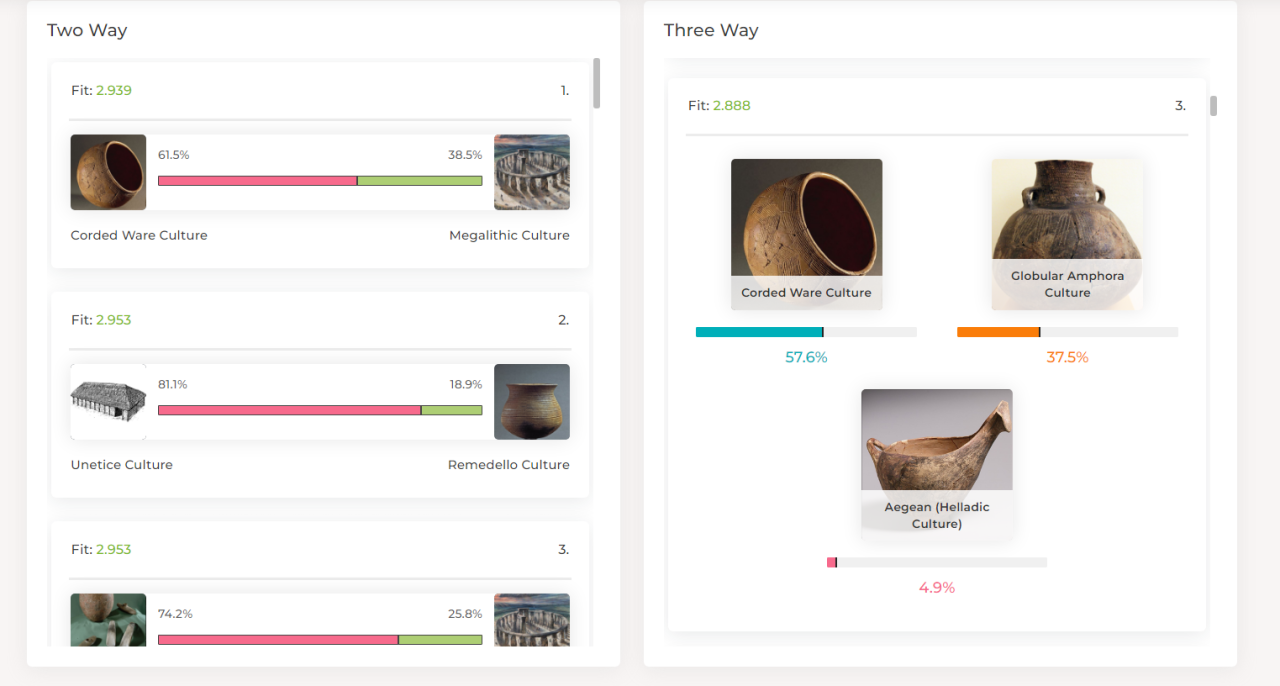Screen dimensions: 1280x686
Task: Click the 61.5% pink bar segment
Action: coord(258,181)
